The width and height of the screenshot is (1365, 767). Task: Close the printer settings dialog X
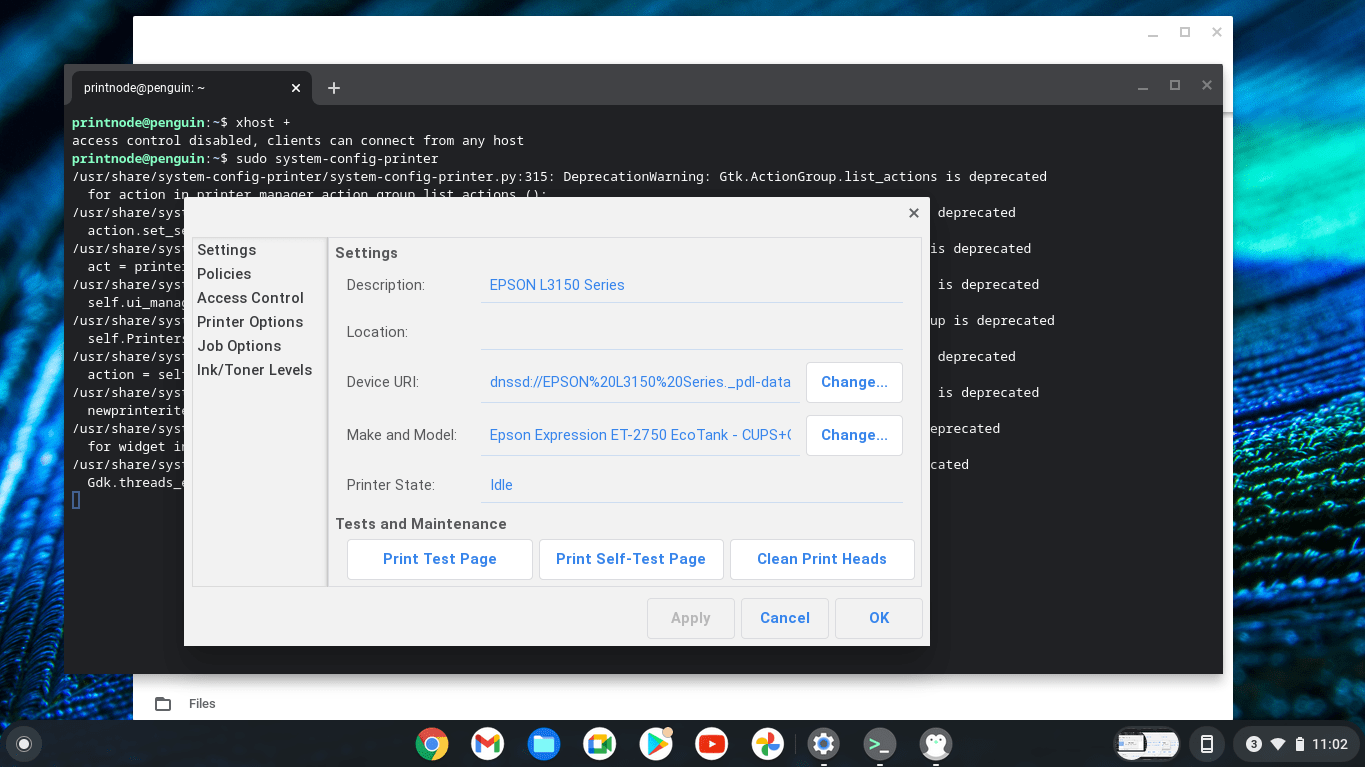914,213
